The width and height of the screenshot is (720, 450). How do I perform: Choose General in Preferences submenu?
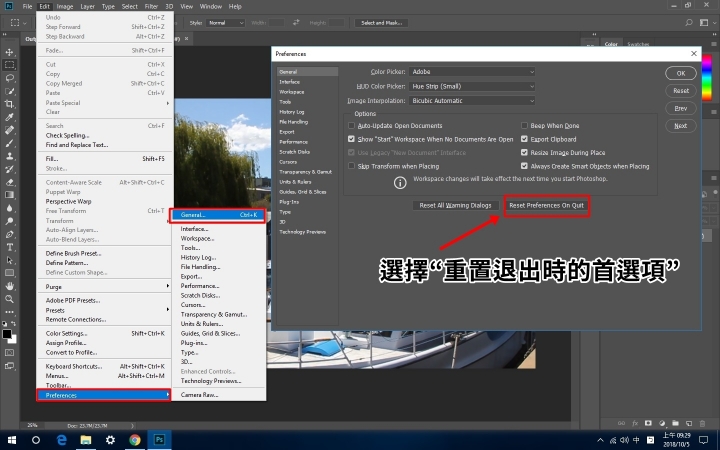point(218,215)
